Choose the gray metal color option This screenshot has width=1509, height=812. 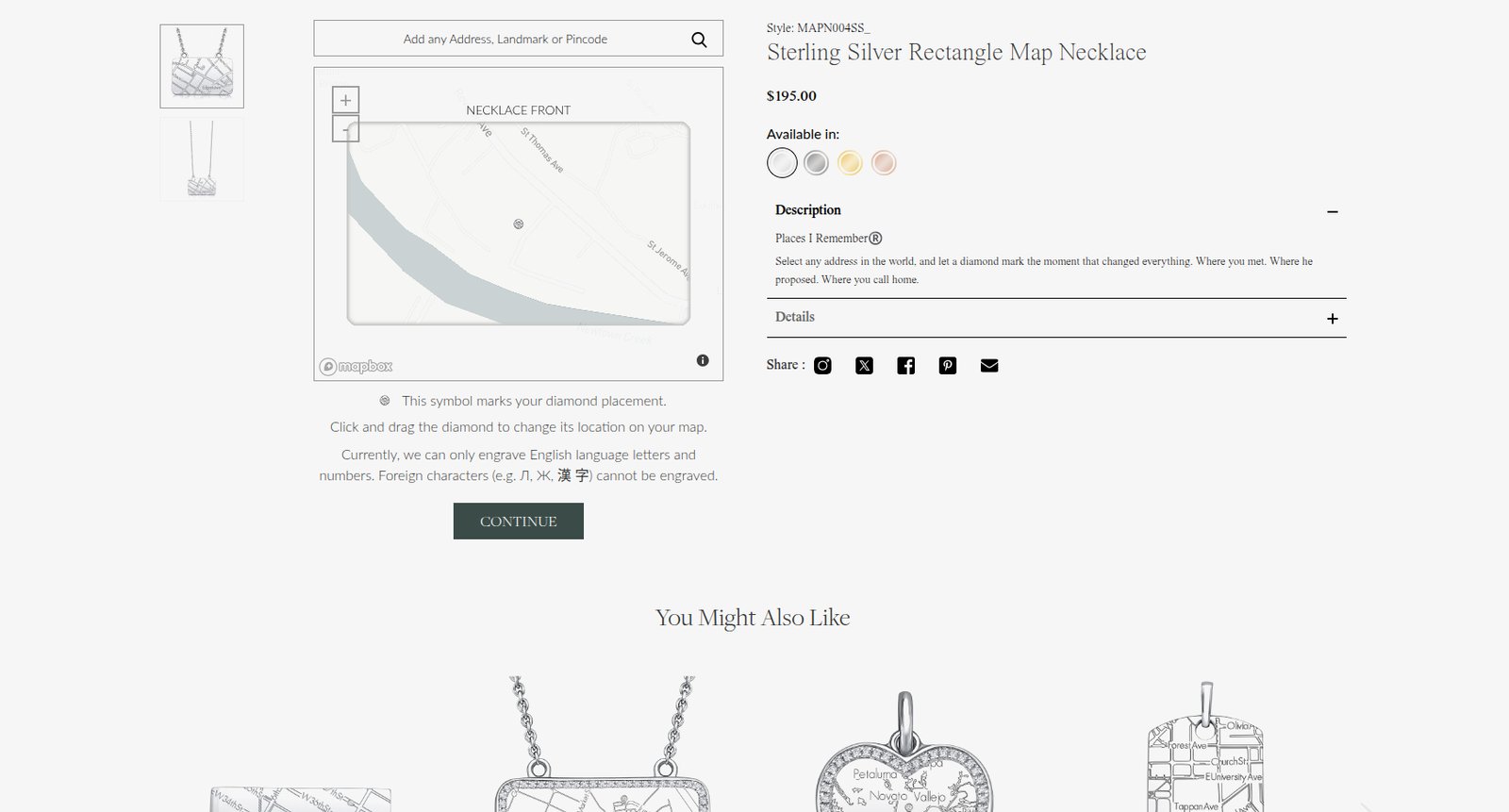817,163
